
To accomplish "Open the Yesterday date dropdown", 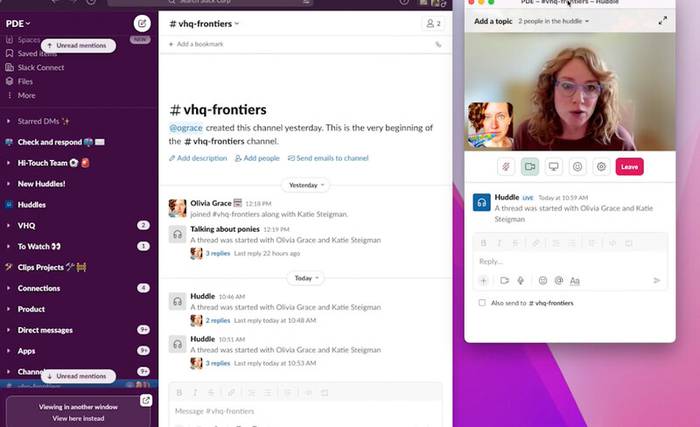I will click(306, 185).
